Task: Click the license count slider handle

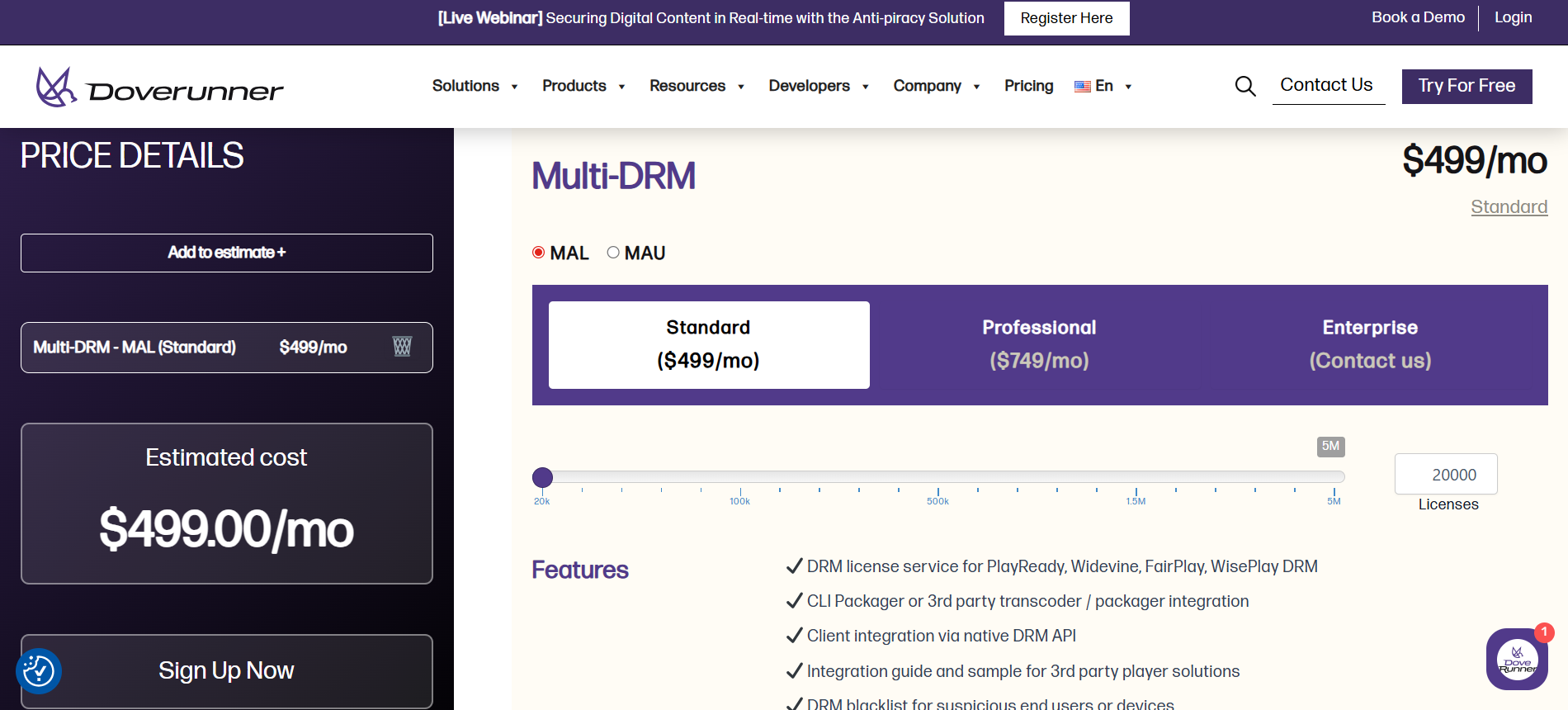Action: tap(542, 477)
